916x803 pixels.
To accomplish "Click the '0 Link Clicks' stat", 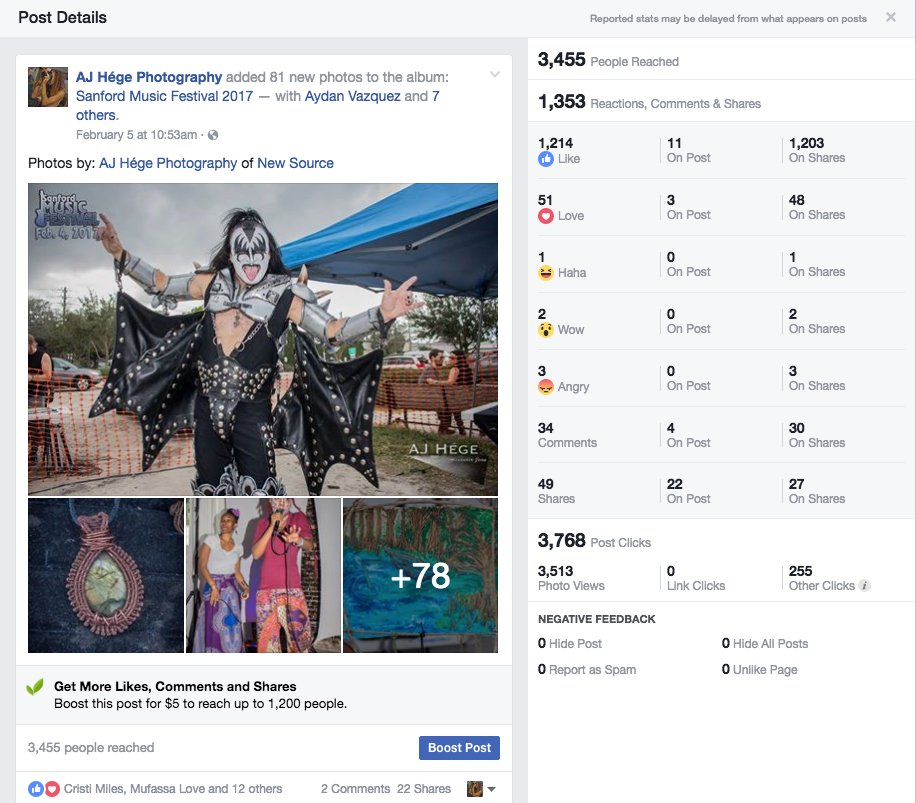I will (x=696, y=579).
